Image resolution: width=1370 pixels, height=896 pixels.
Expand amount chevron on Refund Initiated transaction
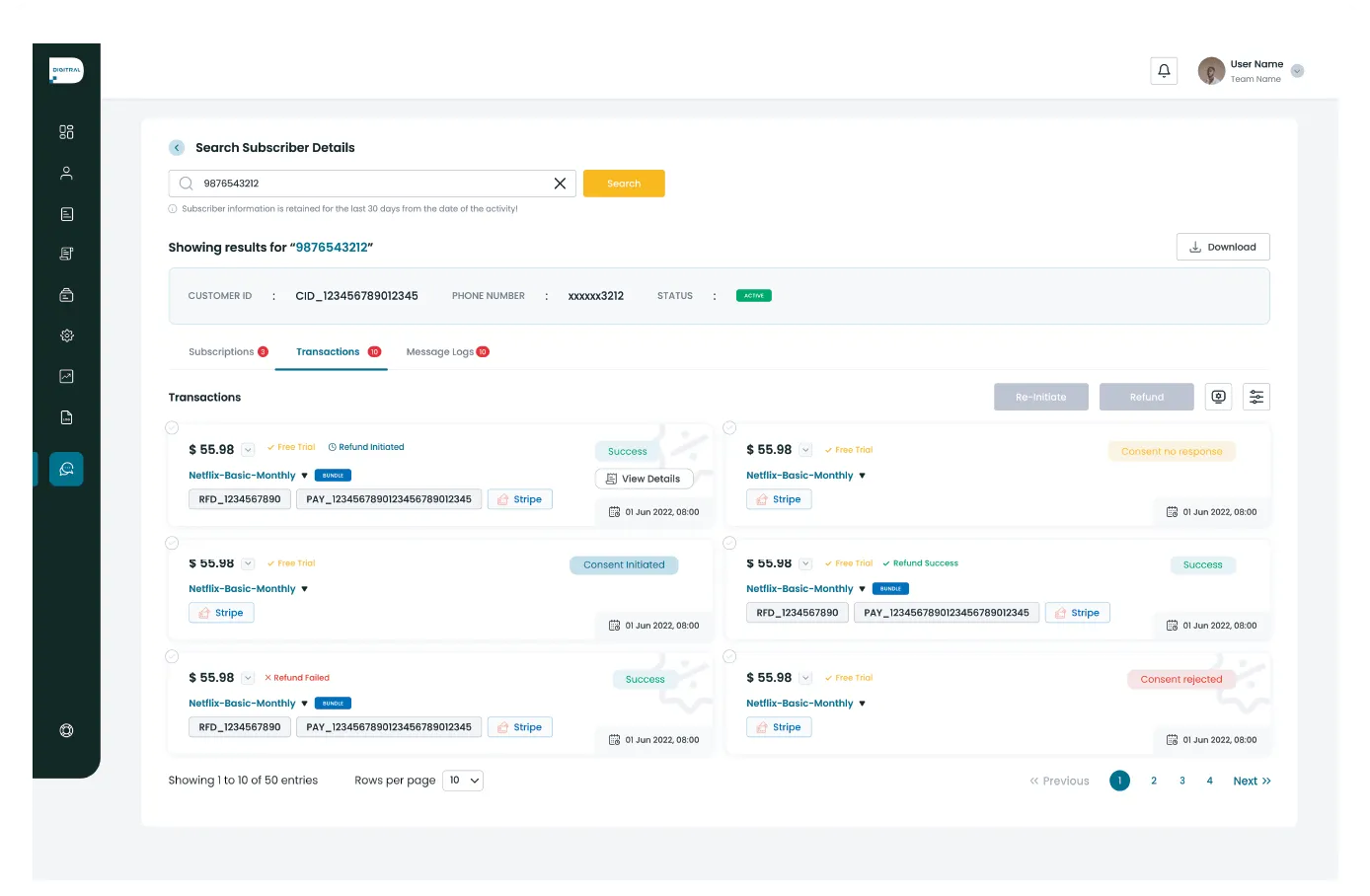[249, 450]
